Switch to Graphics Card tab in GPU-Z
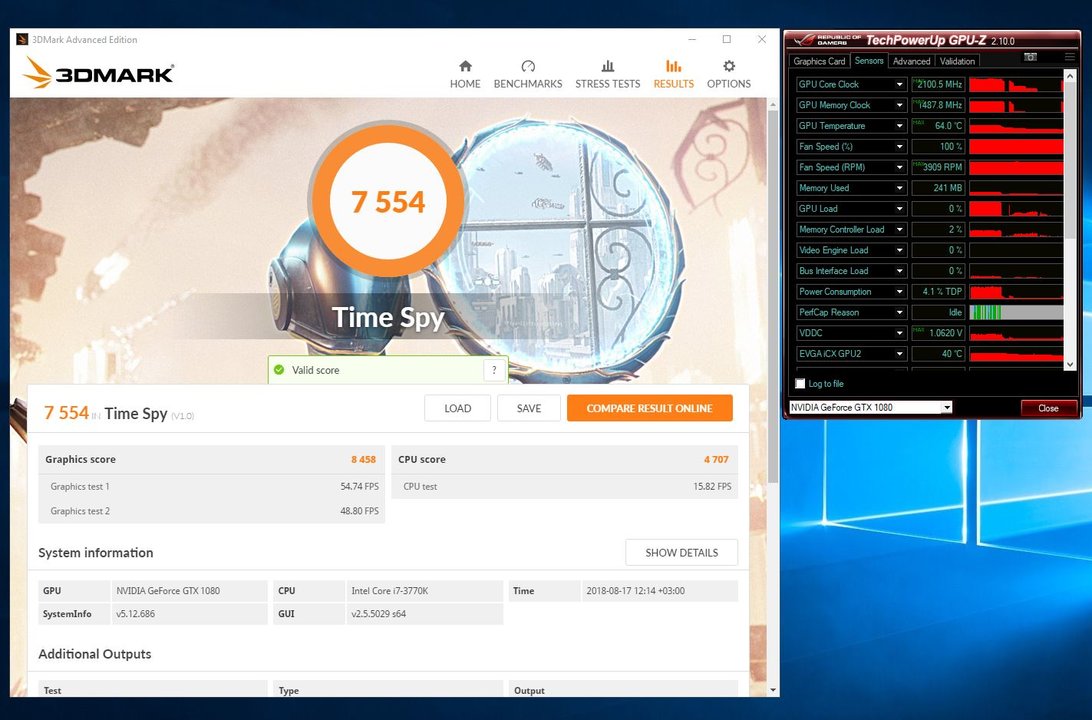Image resolution: width=1092 pixels, height=720 pixels. 819,61
